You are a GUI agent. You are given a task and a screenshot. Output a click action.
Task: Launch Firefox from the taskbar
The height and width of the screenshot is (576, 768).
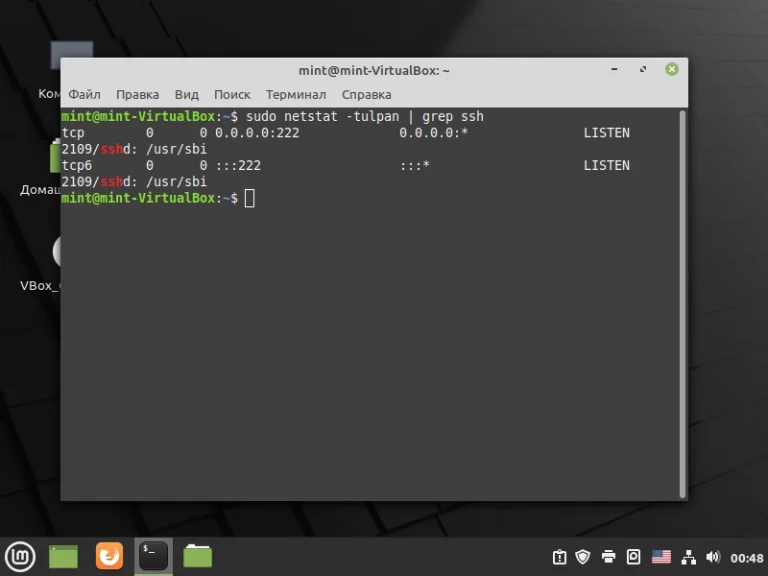point(109,556)
